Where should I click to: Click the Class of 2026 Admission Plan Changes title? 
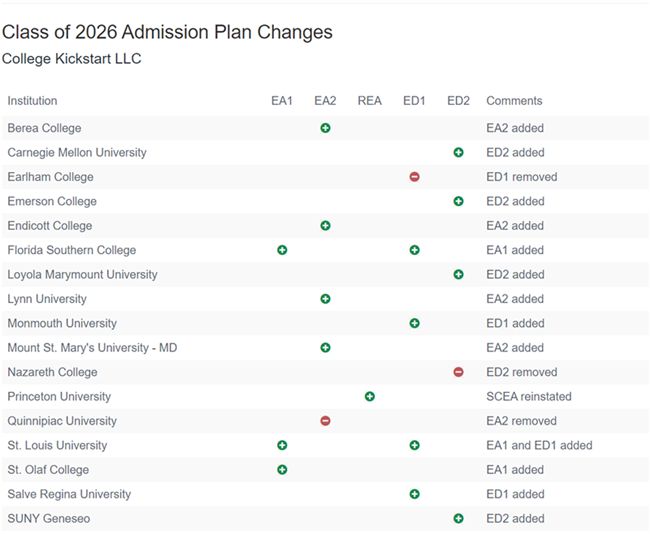point(167,32)
